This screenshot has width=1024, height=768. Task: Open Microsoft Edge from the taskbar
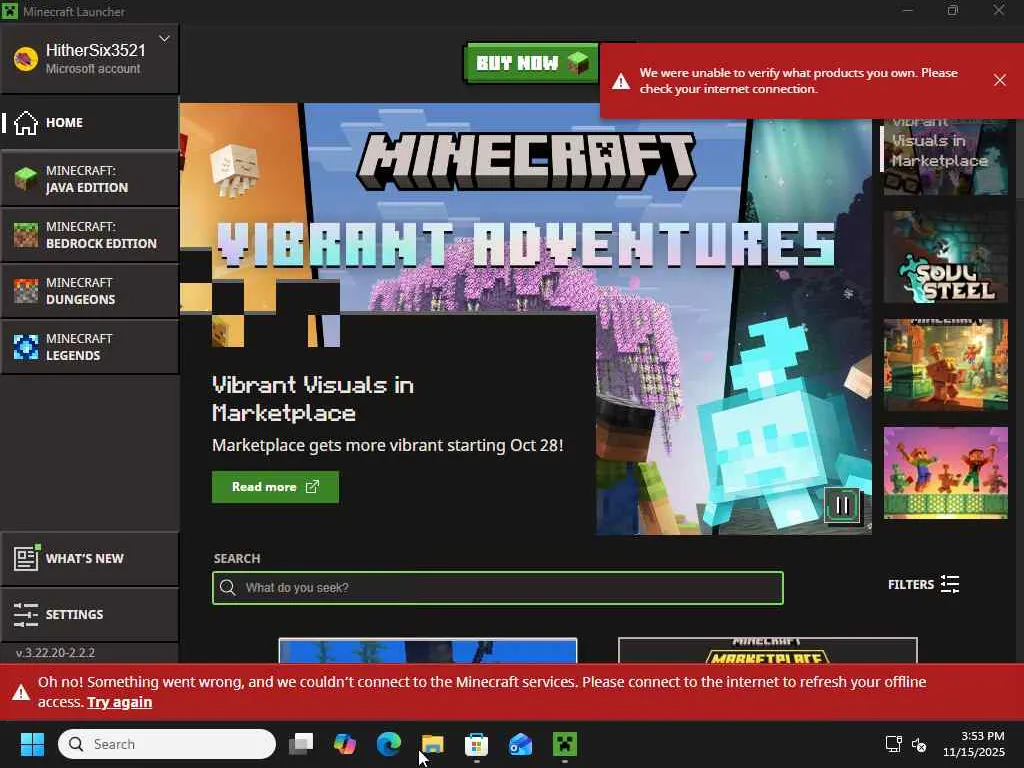point(389,744)
